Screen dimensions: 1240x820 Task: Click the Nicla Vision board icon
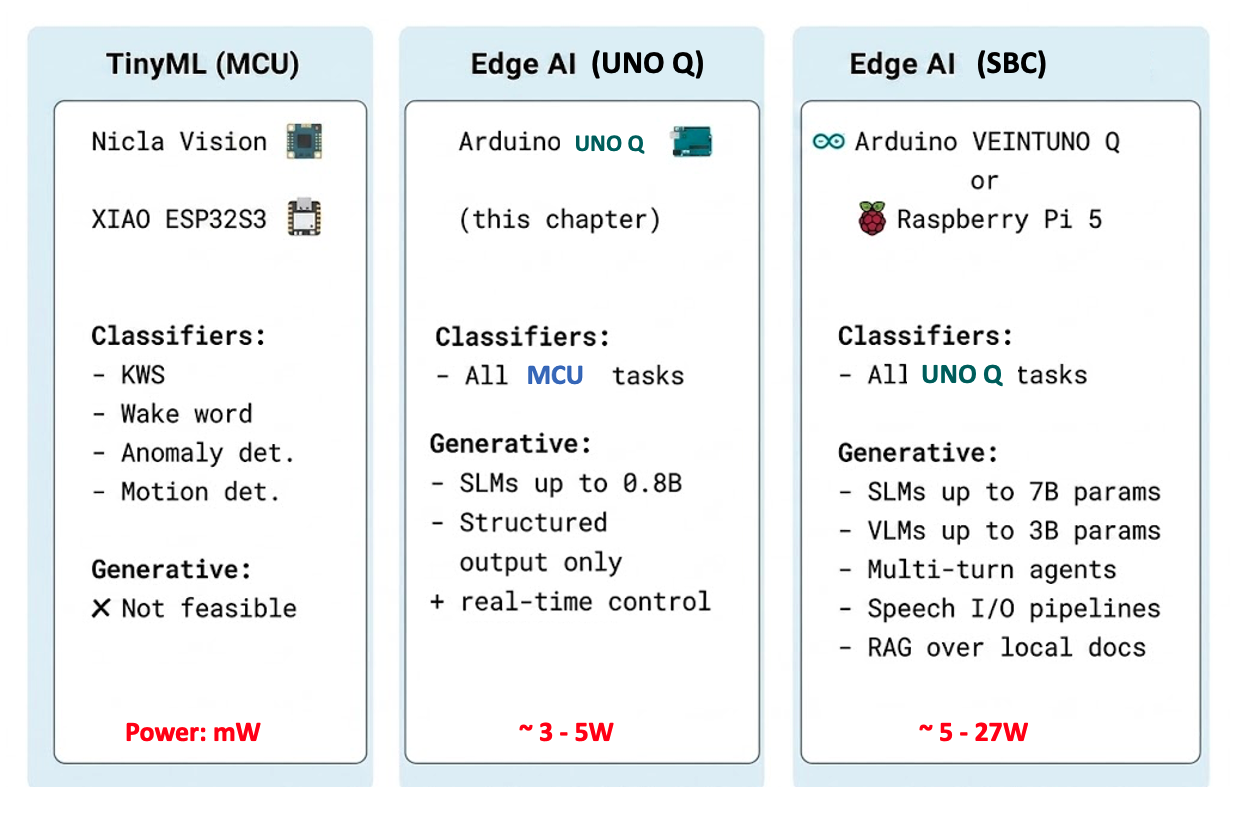(305, 141)
